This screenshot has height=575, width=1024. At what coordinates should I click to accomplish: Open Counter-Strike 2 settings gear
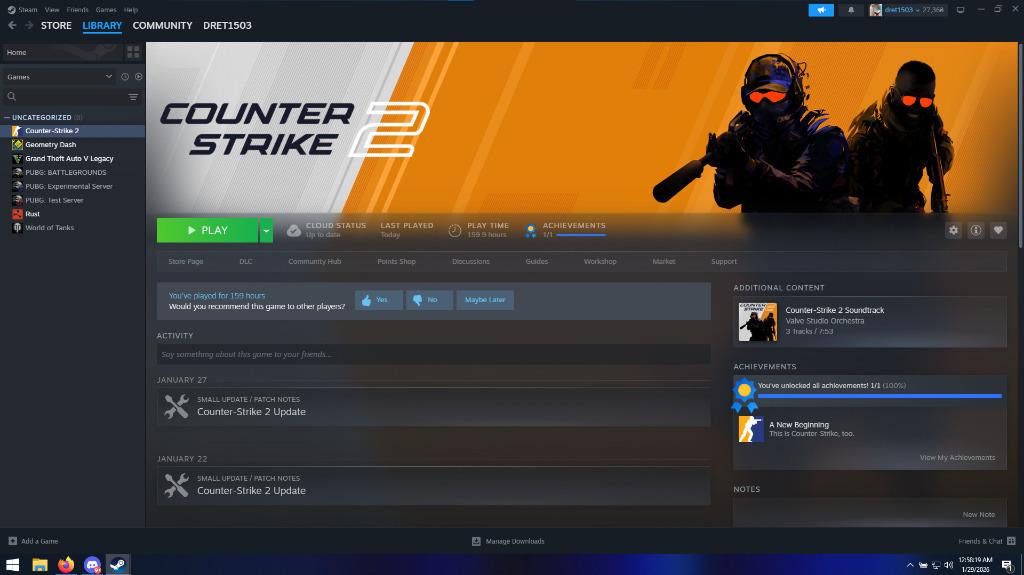(953, 230)
